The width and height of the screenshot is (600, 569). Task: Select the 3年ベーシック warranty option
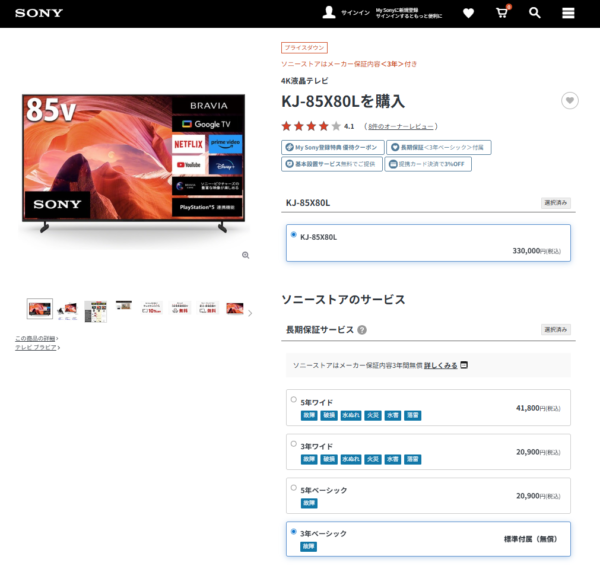coord(428,539)
